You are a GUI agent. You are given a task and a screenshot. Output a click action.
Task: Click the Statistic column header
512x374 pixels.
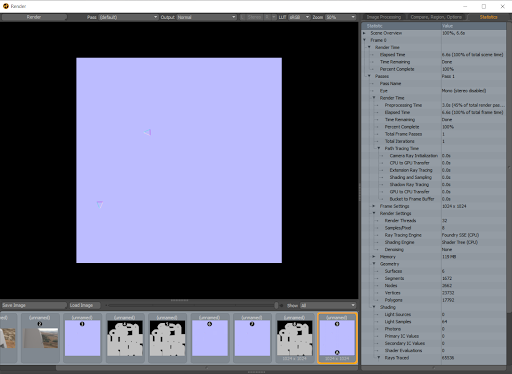click(401, 26)
